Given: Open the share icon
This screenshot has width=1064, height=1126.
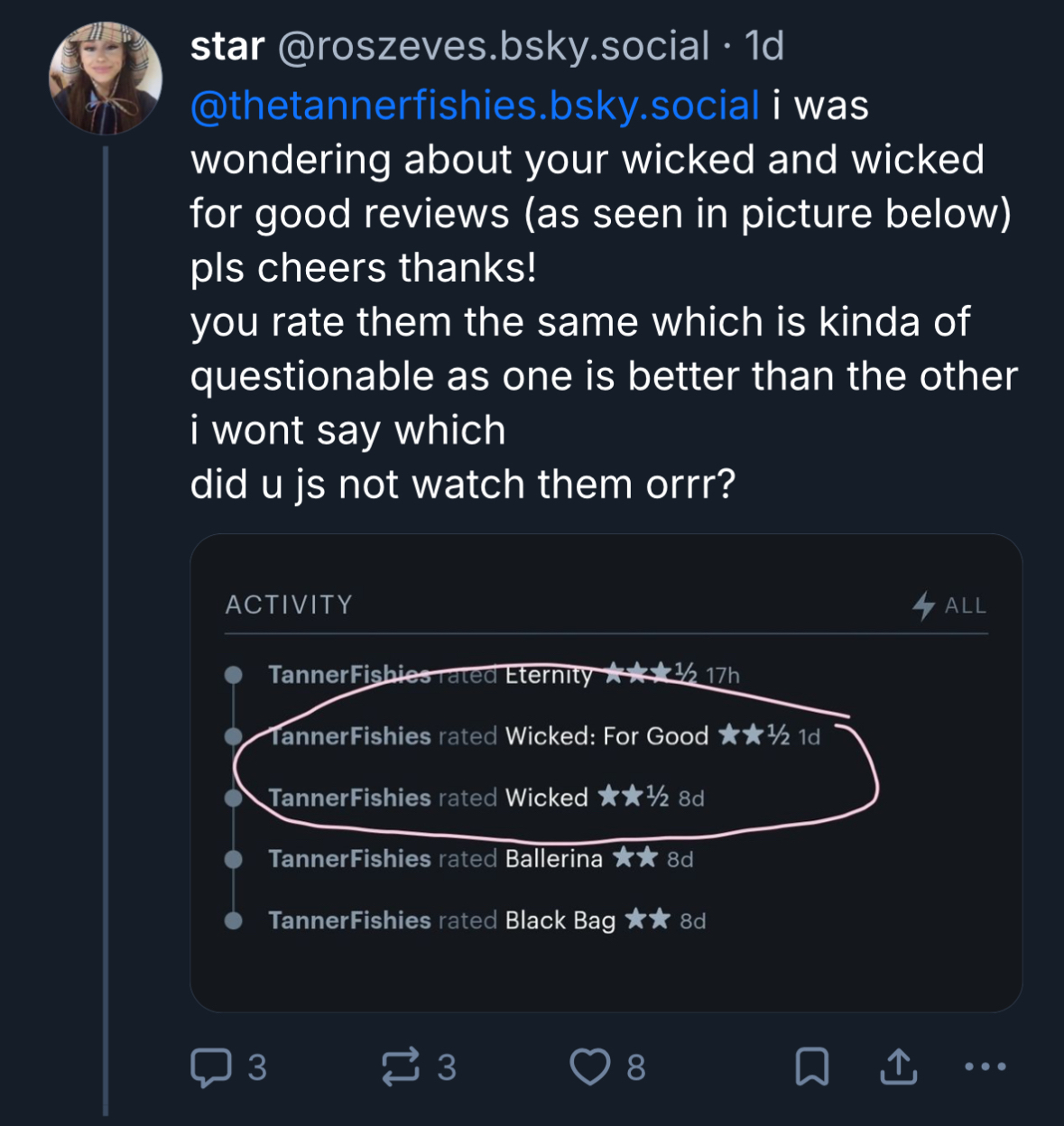Looking at the screenshot, I should [x=898, y=1066].
